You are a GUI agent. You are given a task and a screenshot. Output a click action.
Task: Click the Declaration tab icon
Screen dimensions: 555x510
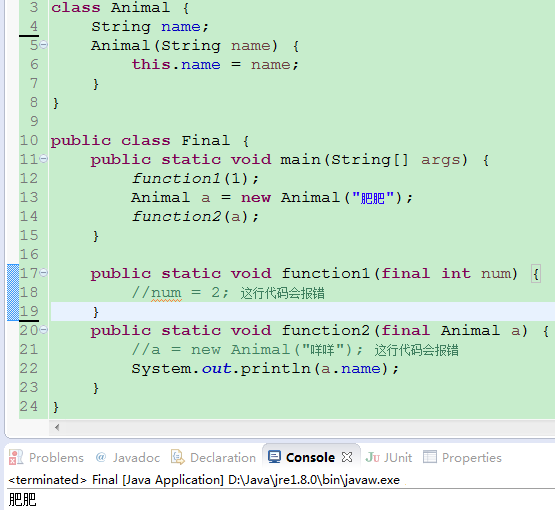(x=178, y=457)
